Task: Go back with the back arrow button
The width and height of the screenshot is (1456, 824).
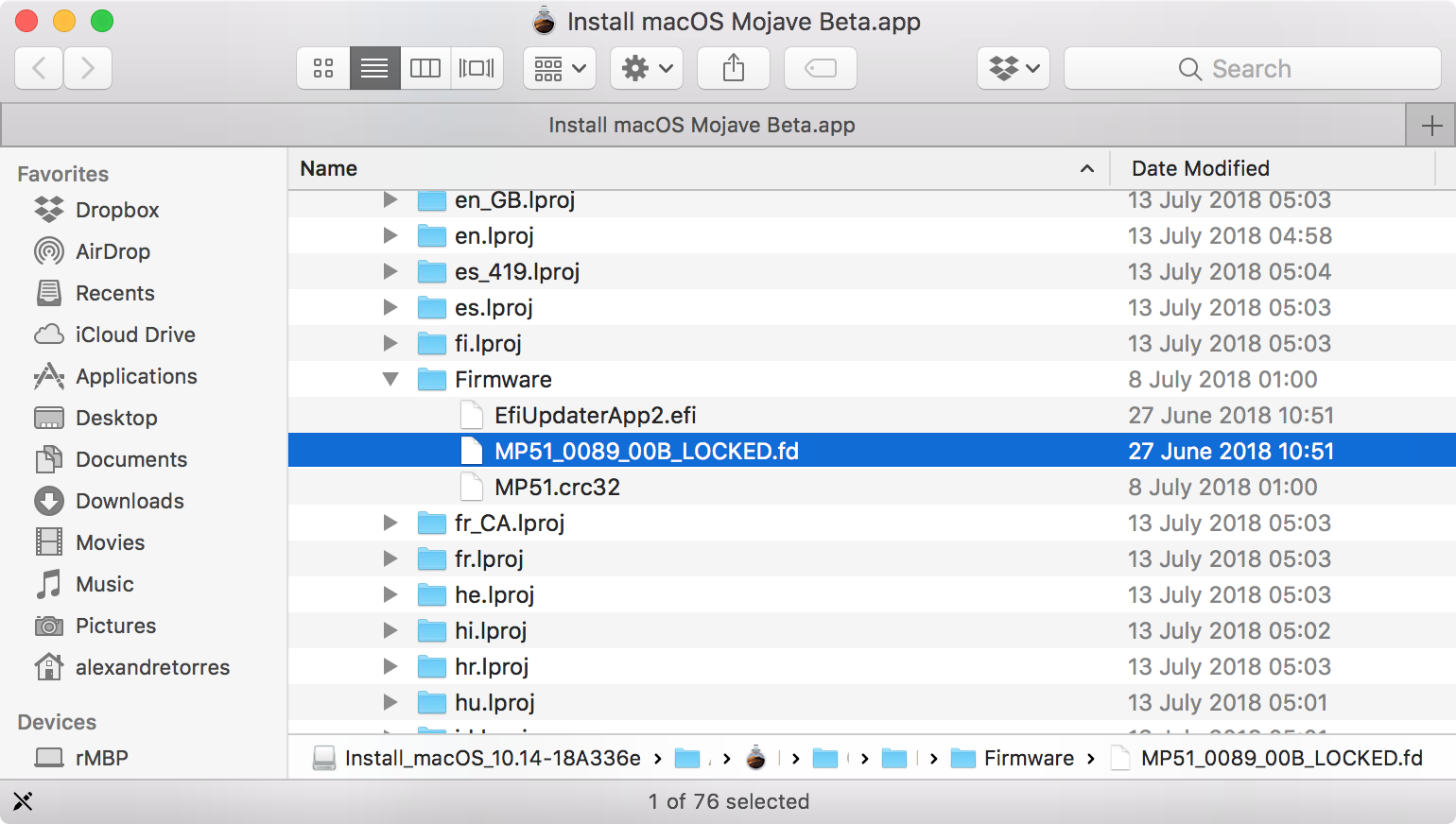Action: [x=40, y=68]
